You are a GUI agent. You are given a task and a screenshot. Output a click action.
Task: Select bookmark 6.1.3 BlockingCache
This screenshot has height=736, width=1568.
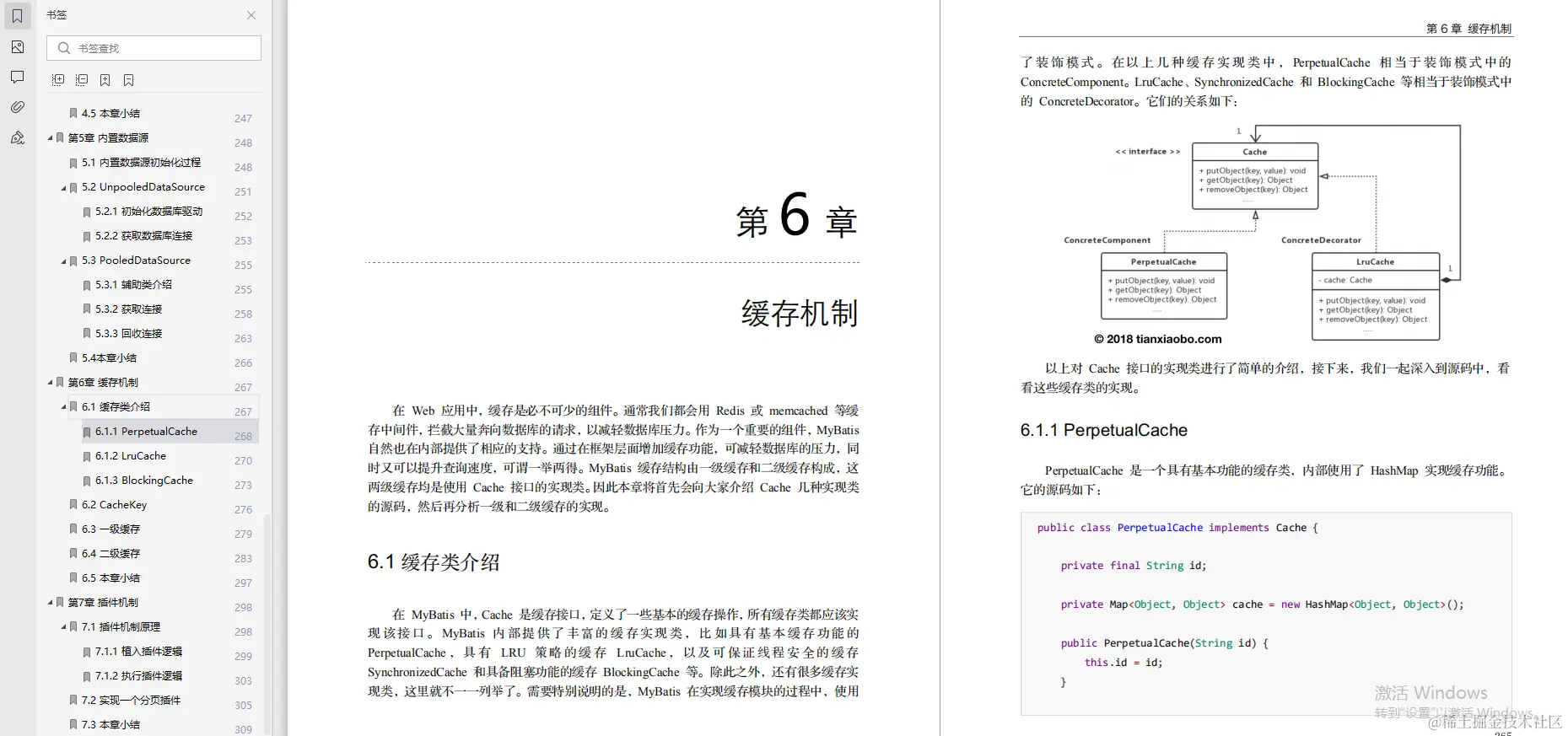144,480
